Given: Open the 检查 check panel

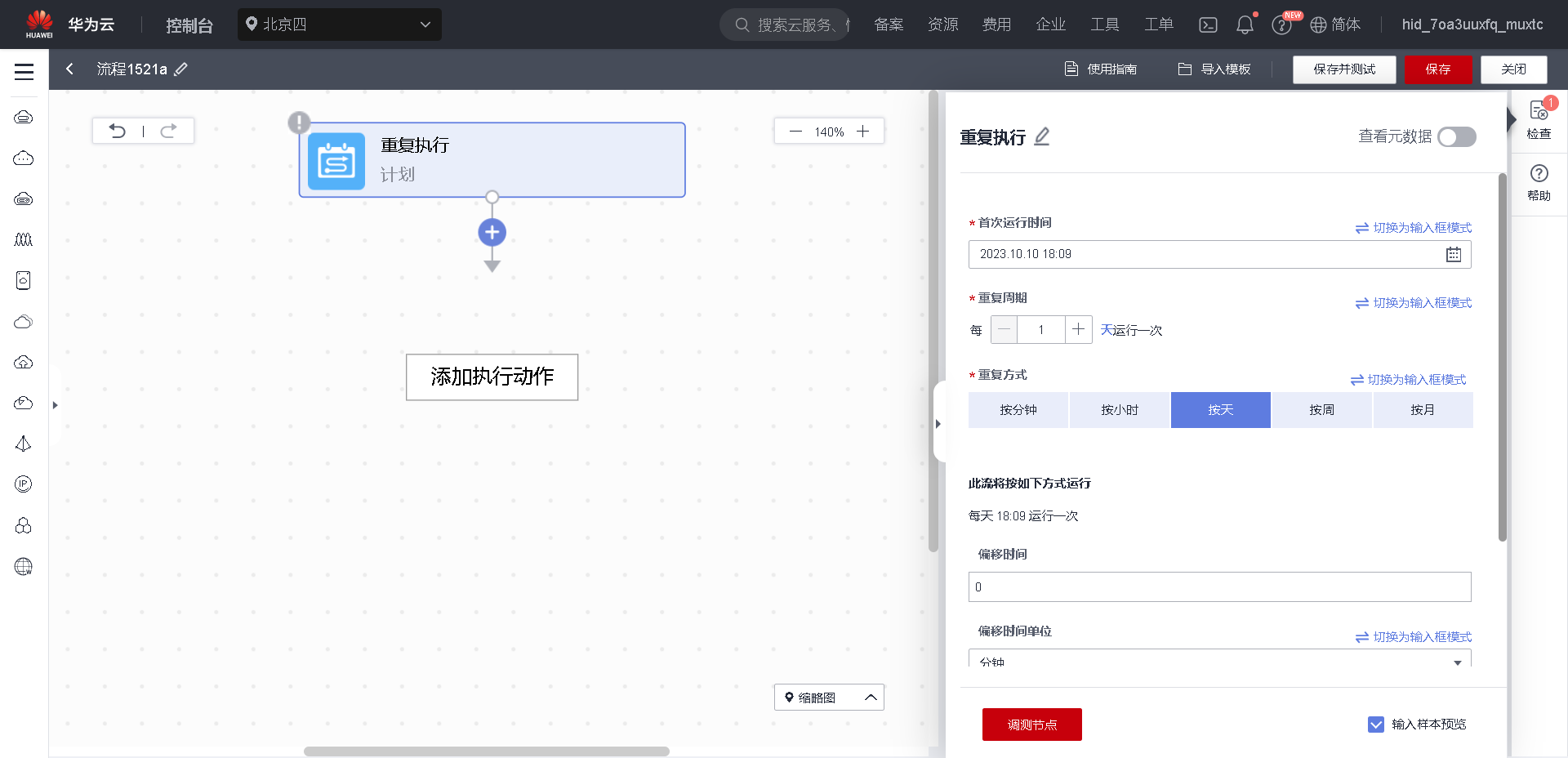Looking at the screenshot, I should click(x=1539, y=120).
